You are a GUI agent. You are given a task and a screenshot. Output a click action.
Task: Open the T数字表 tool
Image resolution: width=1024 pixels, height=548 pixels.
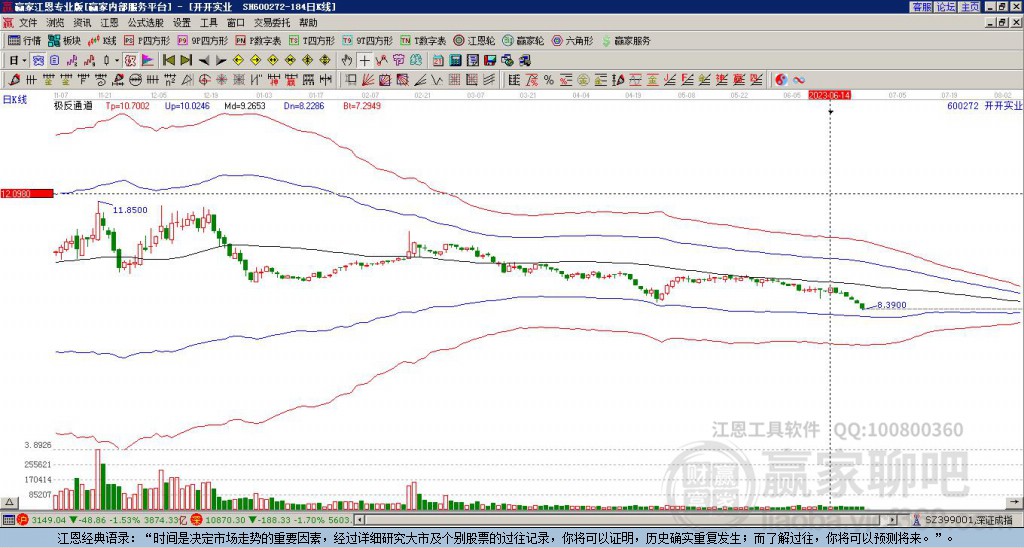pyautogui.click(x=423, y=40)
